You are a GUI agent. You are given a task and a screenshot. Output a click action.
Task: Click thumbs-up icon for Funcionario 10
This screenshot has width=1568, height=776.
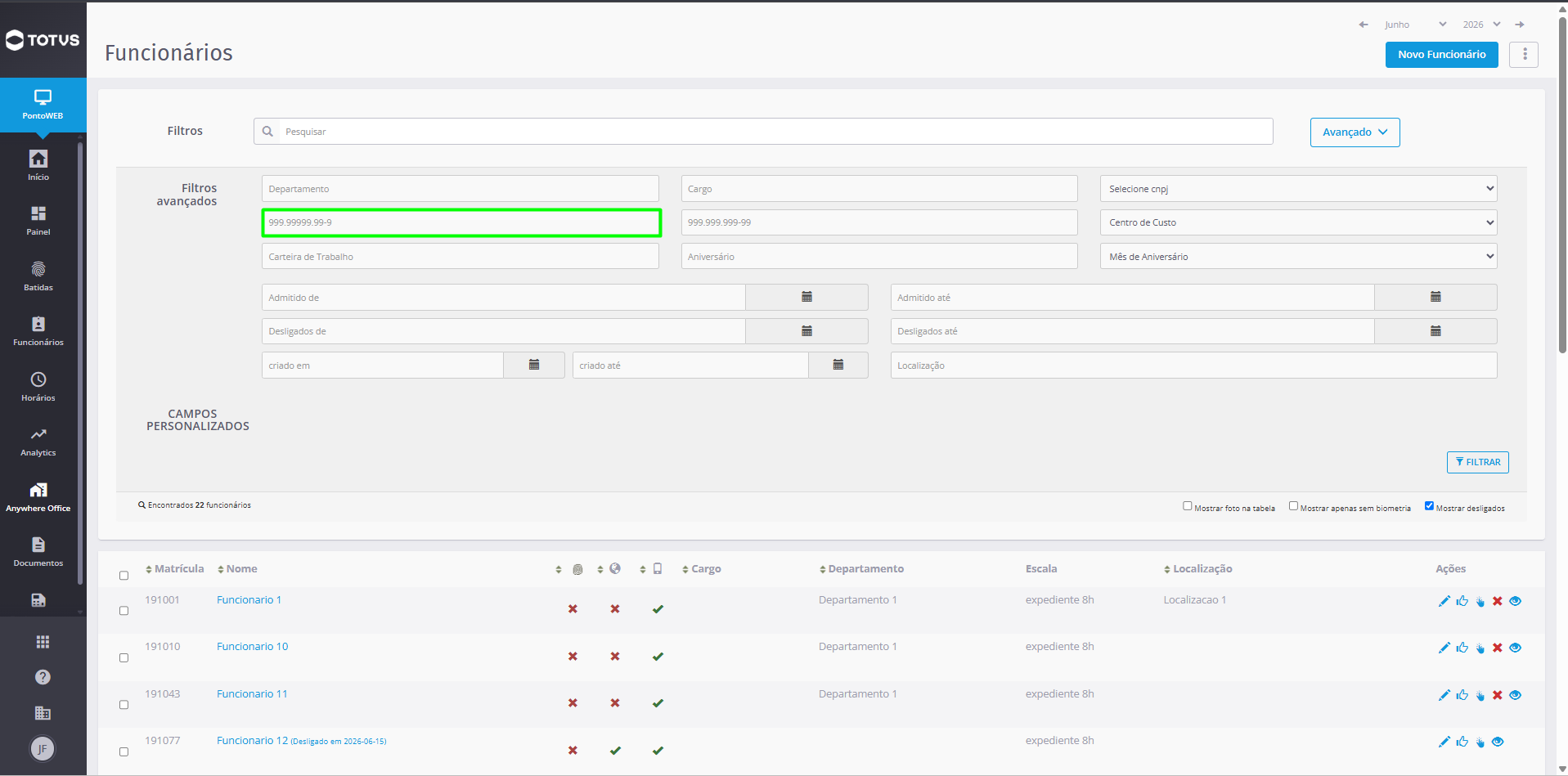[1462, 648]
